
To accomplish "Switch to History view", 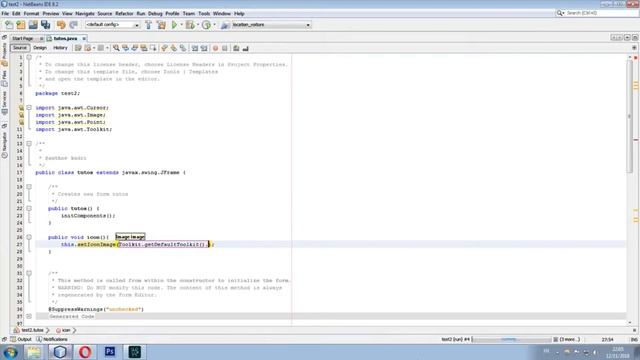I will (60, 48).
